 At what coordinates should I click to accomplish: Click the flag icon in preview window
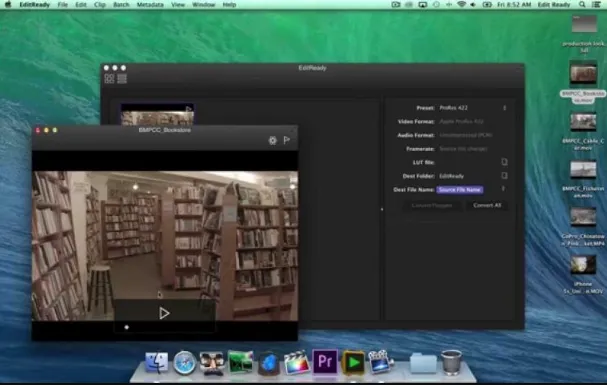pyautogui.click(x=287, y=140)
